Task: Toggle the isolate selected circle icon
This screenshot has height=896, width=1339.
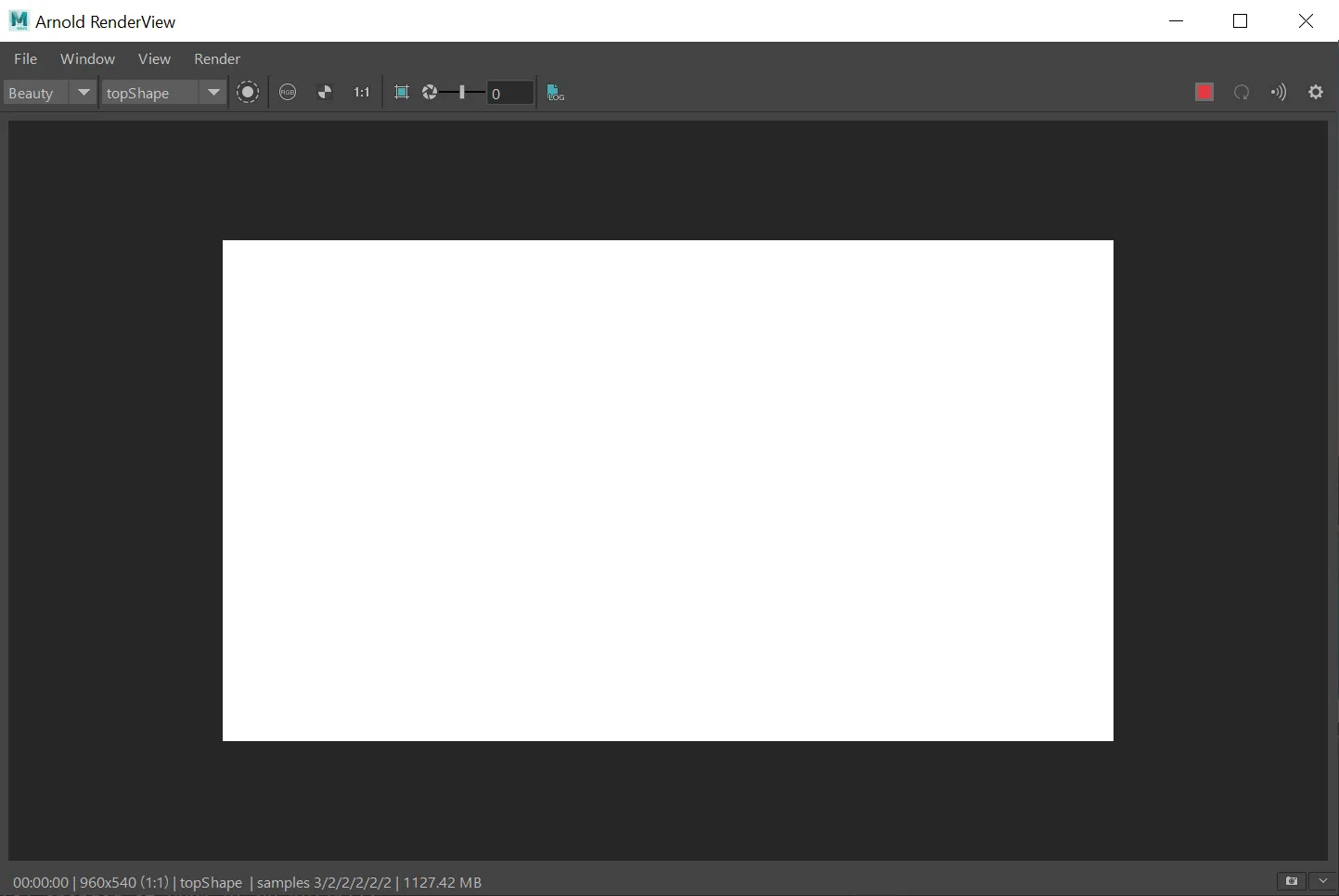Action: 248,93
